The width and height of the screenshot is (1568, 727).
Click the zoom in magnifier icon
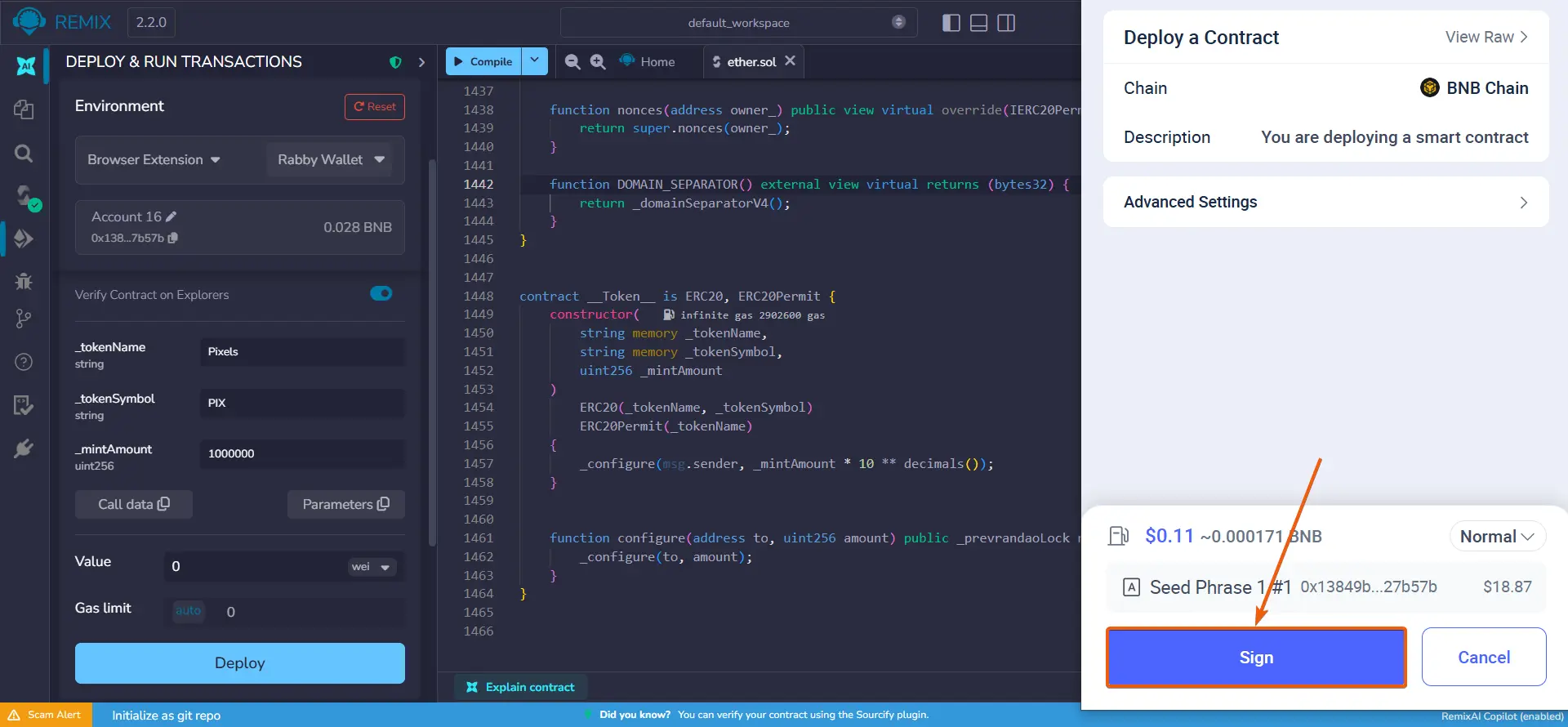click(x=598, y=62)
